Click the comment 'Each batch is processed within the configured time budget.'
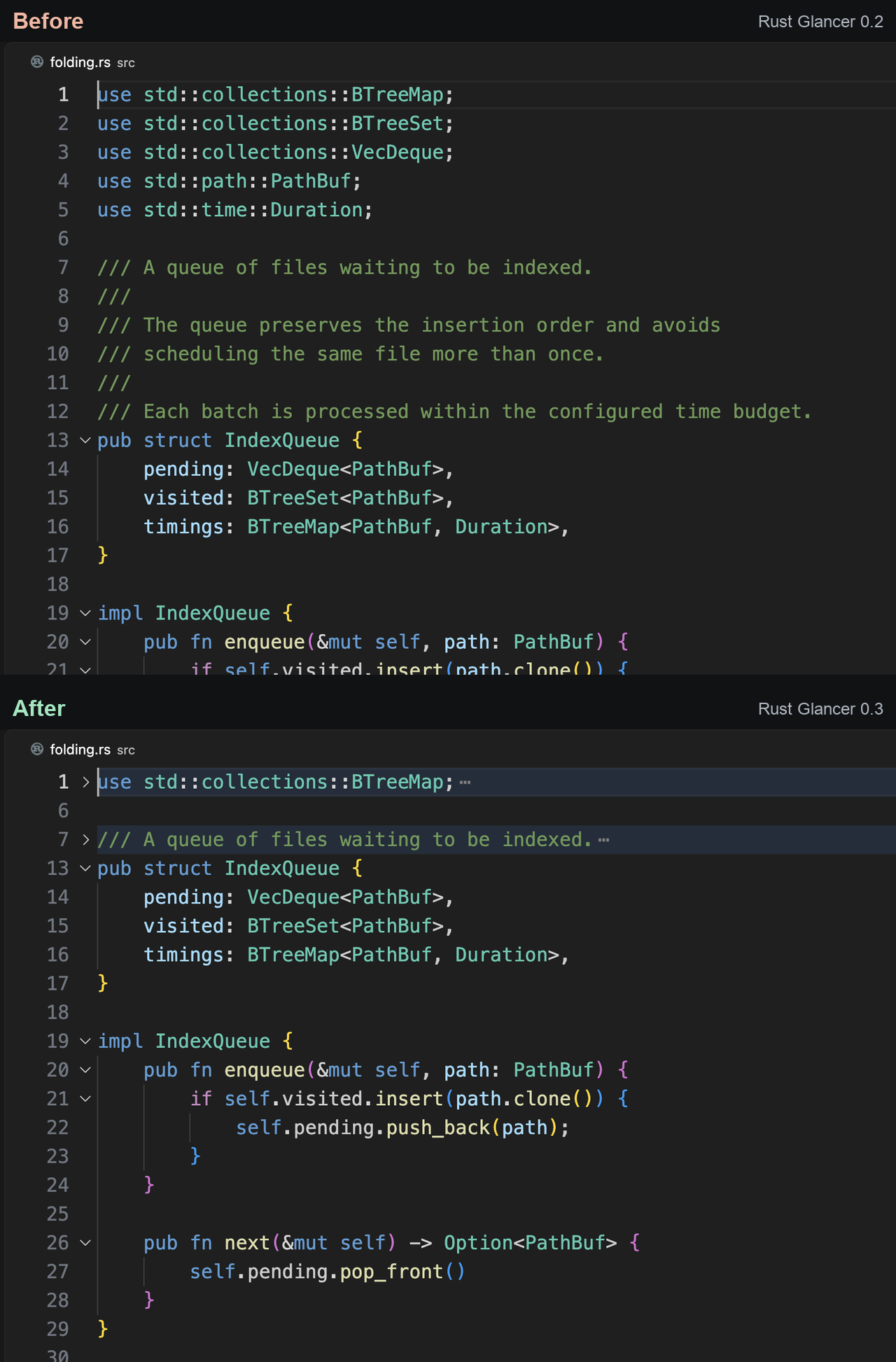896x1362 pixels. click(478, 412)
